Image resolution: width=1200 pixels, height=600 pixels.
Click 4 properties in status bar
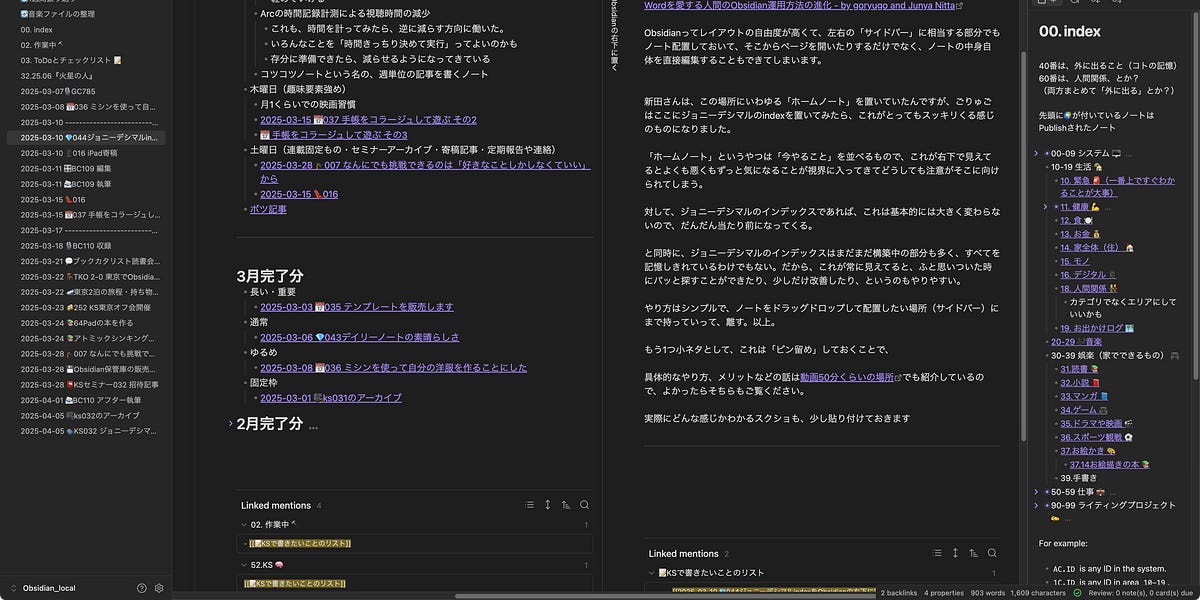point(945,593)
